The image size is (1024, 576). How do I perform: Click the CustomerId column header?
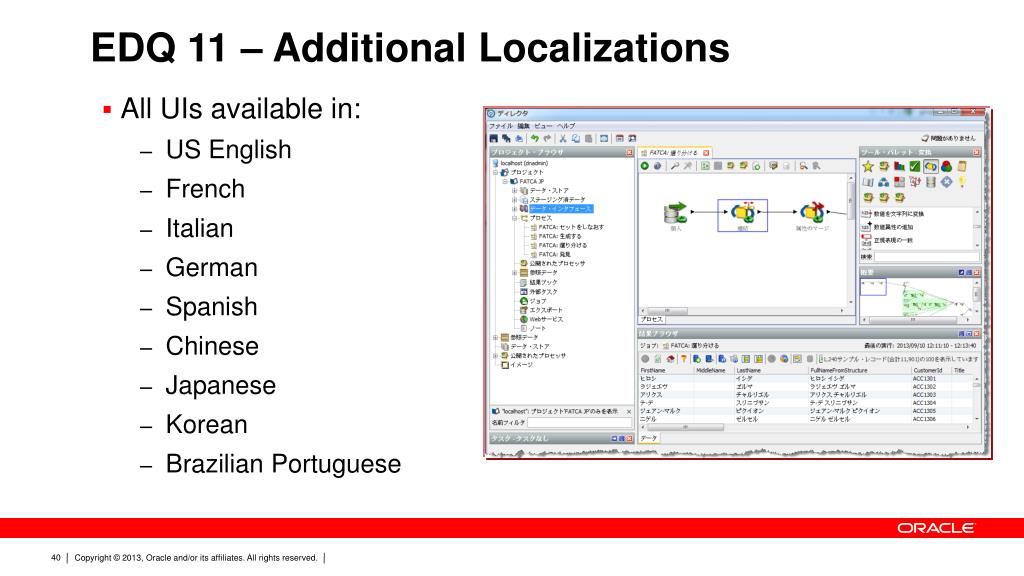(930, 370)
